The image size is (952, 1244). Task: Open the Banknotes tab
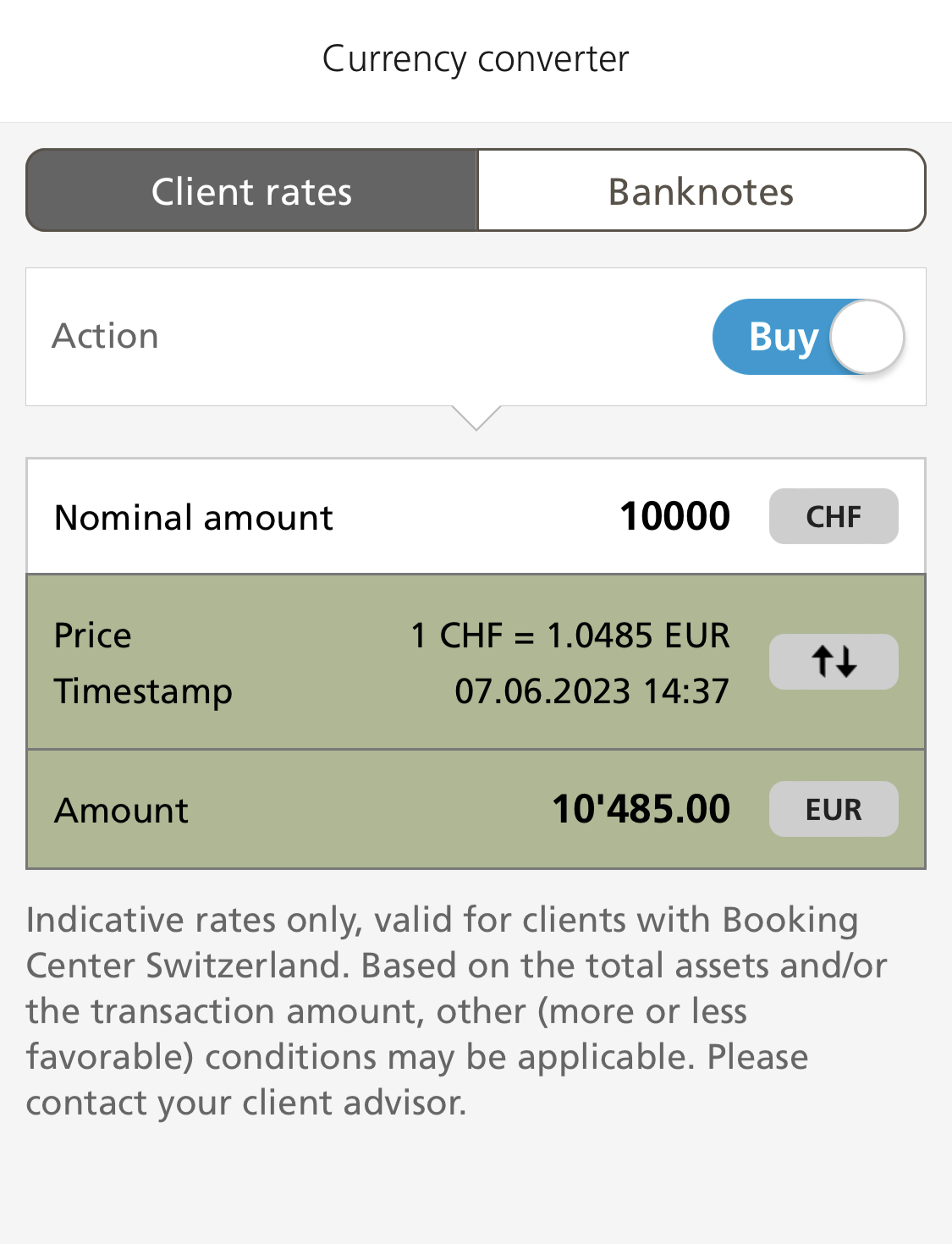[702, 190]
